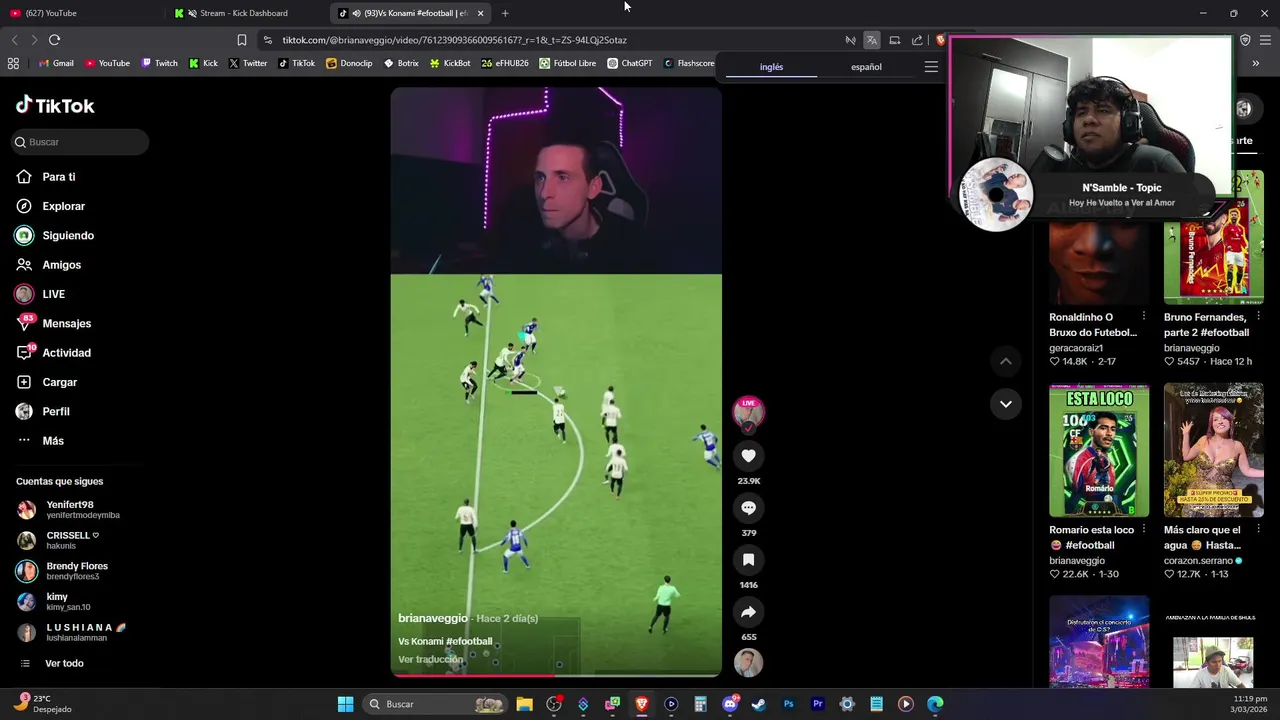
Task: Click the share icon in the address bar
Action: [917, 40]
